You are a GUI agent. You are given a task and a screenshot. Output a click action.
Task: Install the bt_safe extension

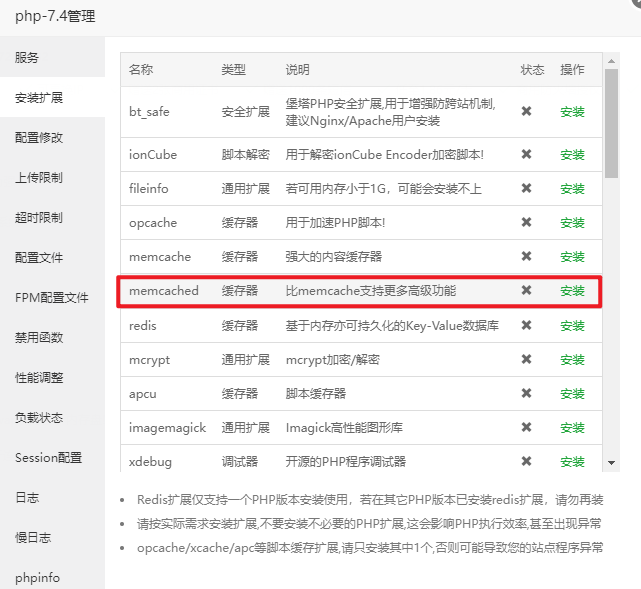tap(572, 112)
